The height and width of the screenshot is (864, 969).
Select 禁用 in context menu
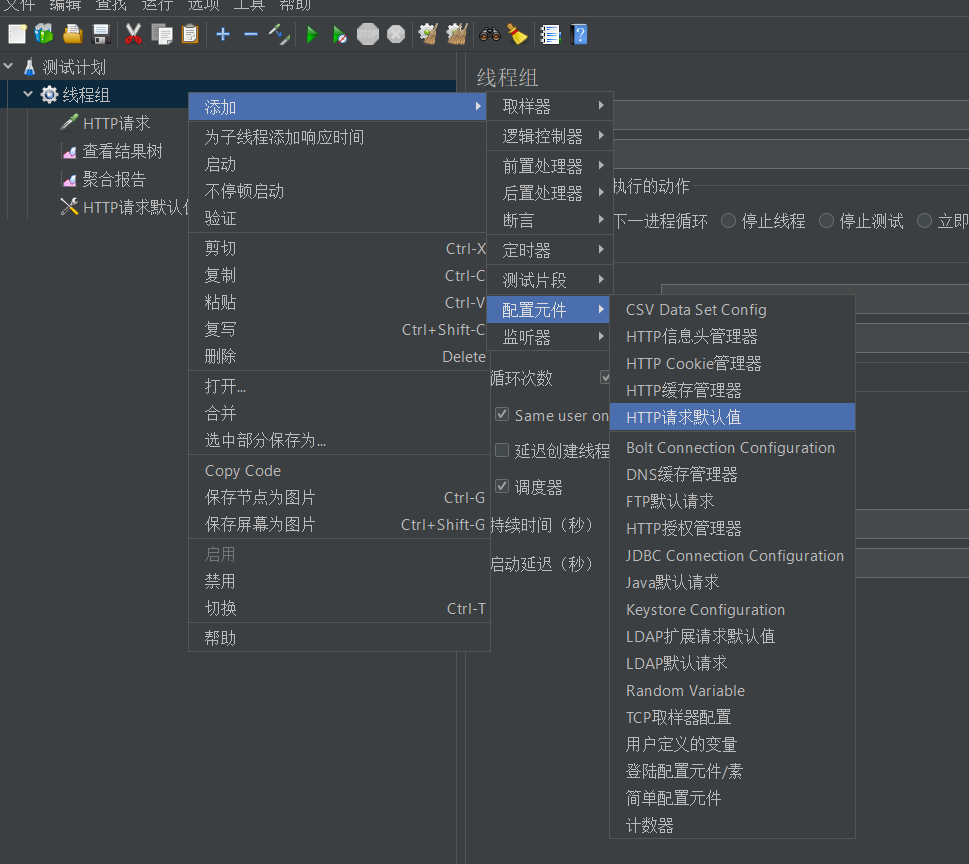pyautogui.click(x=339, y=581)
